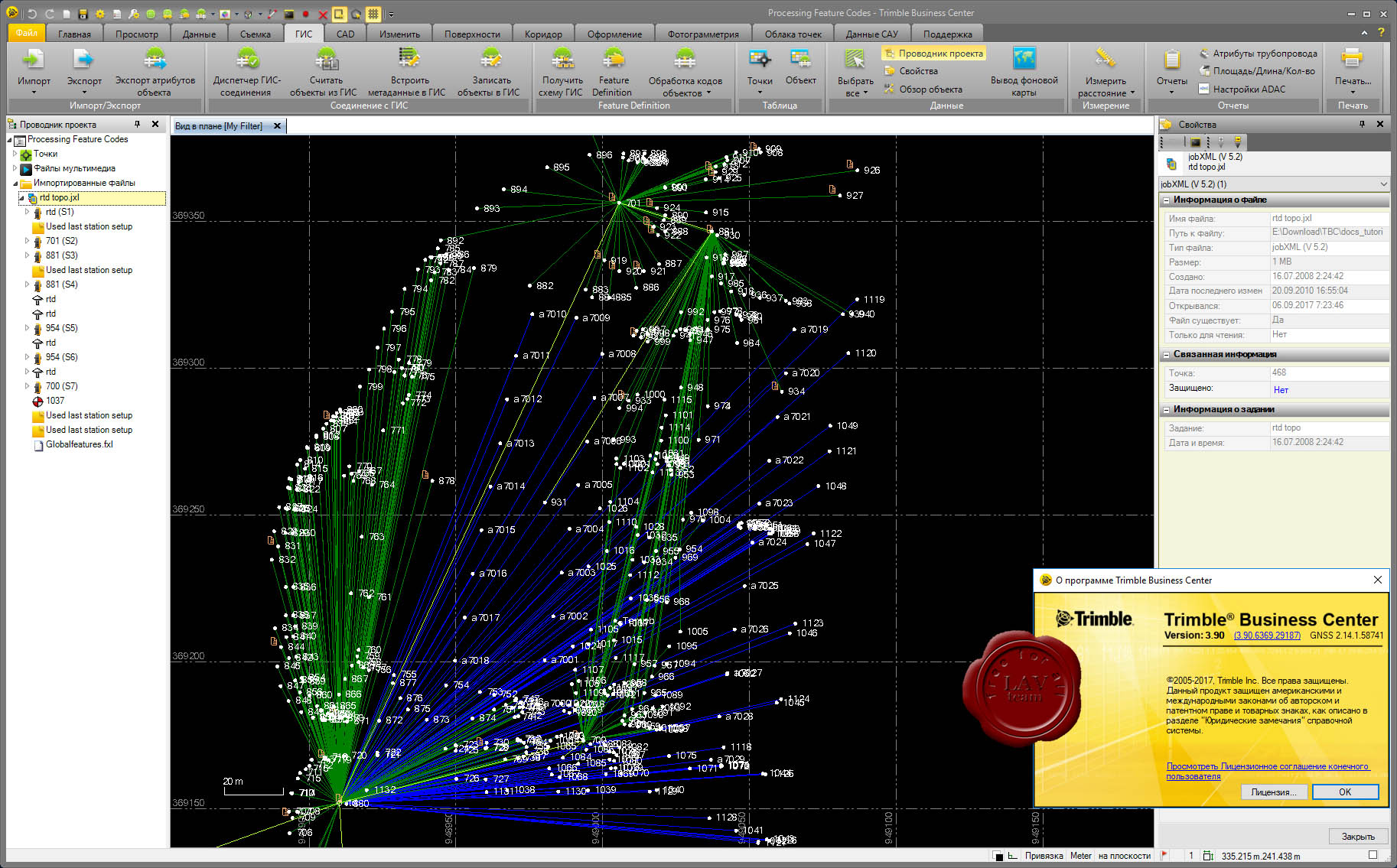Collapse the Импортированные файлы tree node
Screen dimensions: 1397x868
[x=15, y=184]
